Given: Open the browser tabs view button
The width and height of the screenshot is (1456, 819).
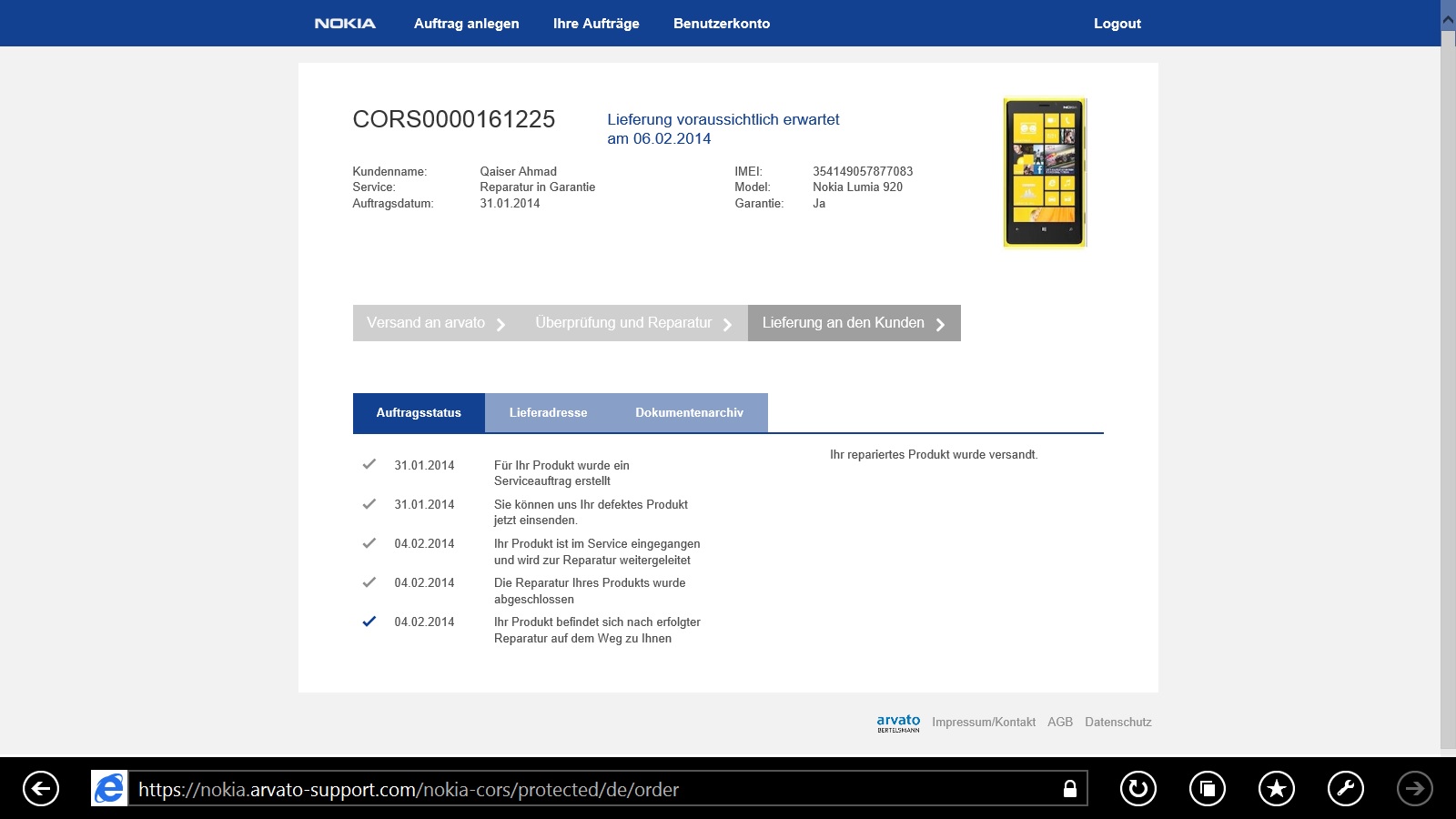Looking at the screenshot, I should coord(1208,788).
